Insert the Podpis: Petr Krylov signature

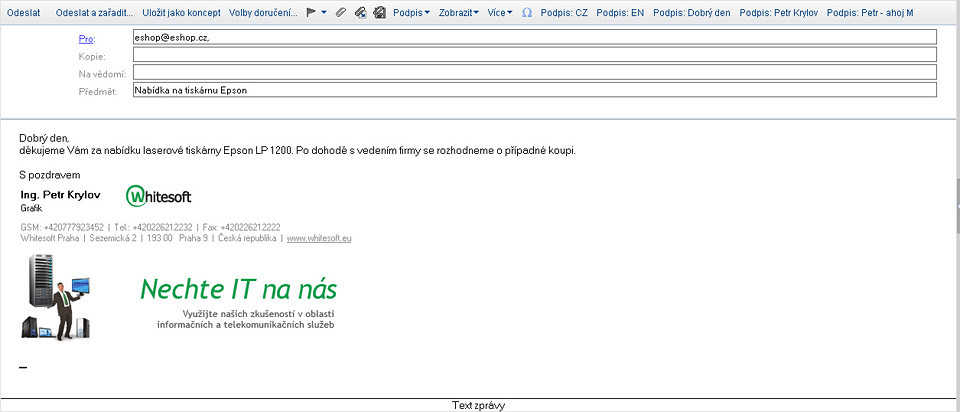tap(778, 13)
